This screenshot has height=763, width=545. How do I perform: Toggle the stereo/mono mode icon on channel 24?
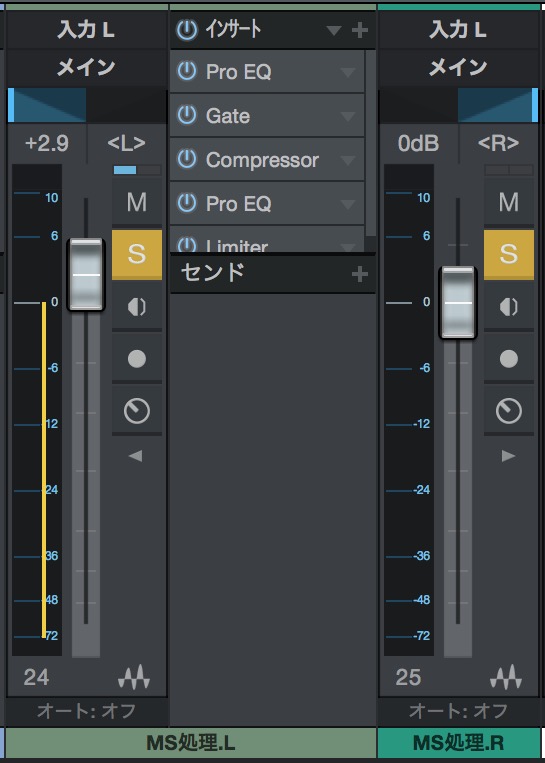pyautogui.click(x=137, y=307)
